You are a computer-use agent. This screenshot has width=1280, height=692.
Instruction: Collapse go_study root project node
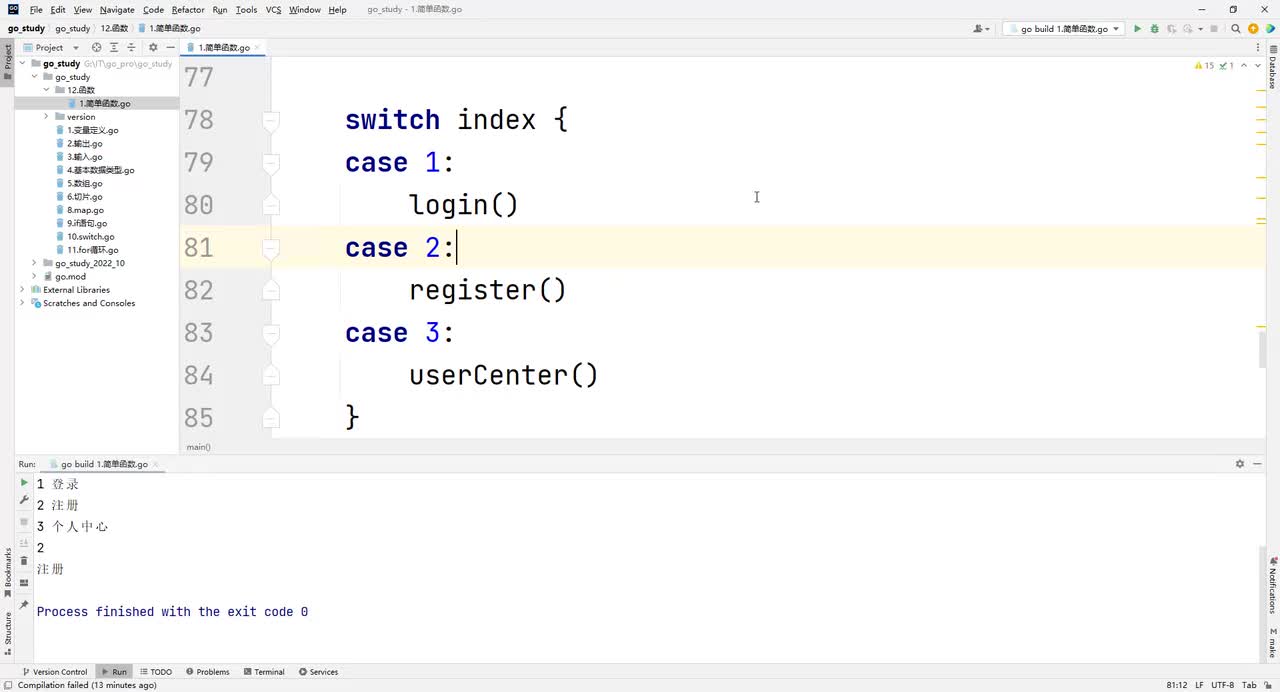pyautogui.click(x=21, y=63)
